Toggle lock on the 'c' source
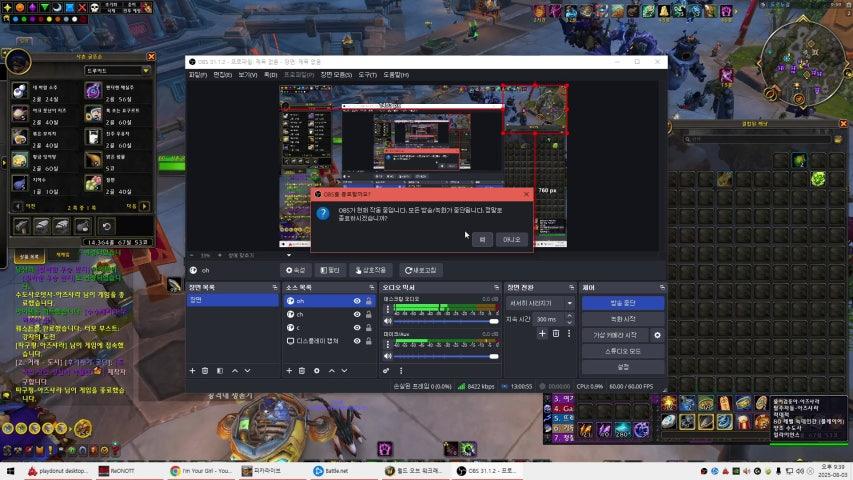Viewport: 853px width, 480px height. [369, 328]
